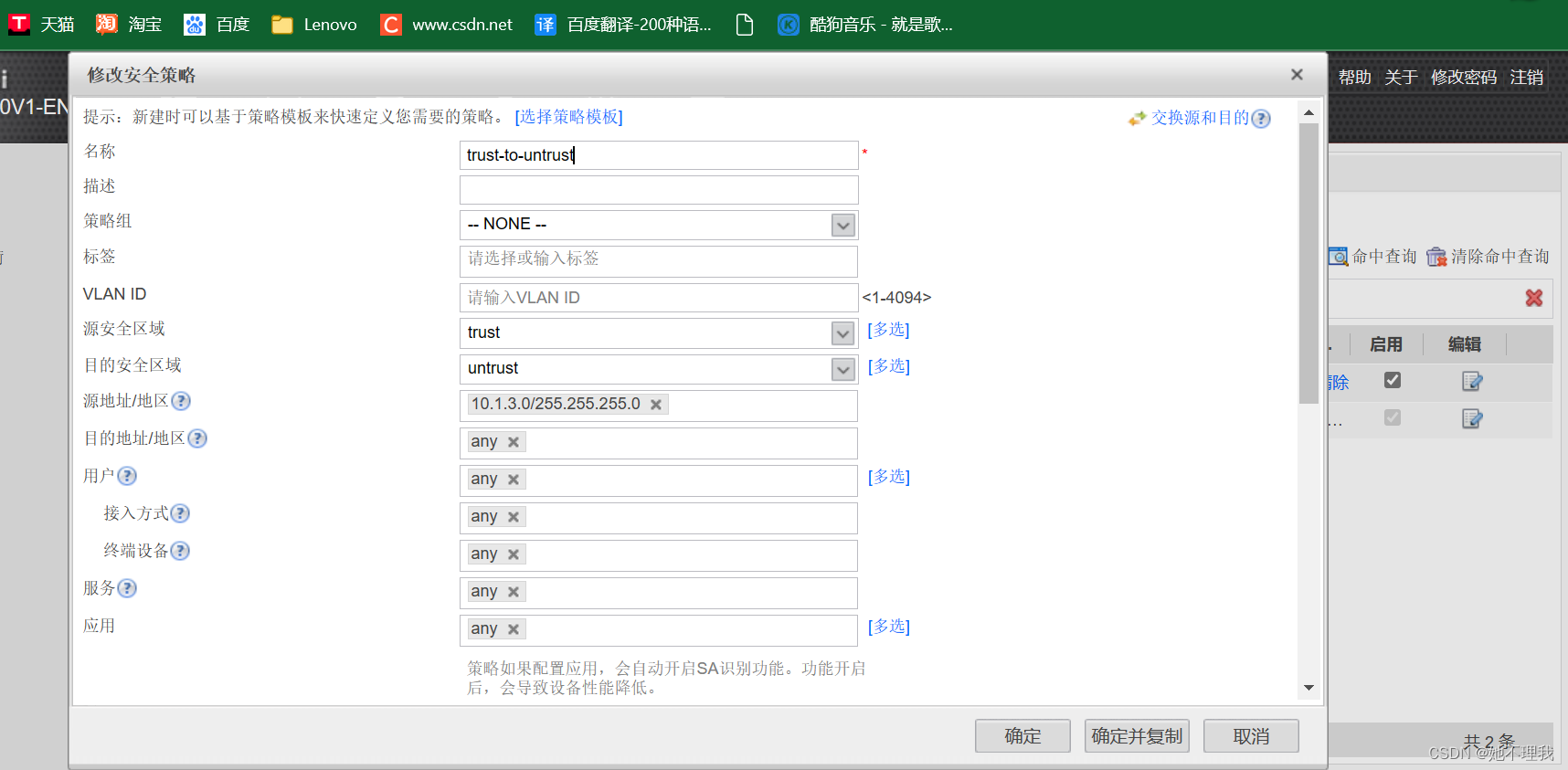This screenshot has height=770, width=1568.
Task: Click the dialog vertical scrollbar thumb
Action: pos(1308,263)
